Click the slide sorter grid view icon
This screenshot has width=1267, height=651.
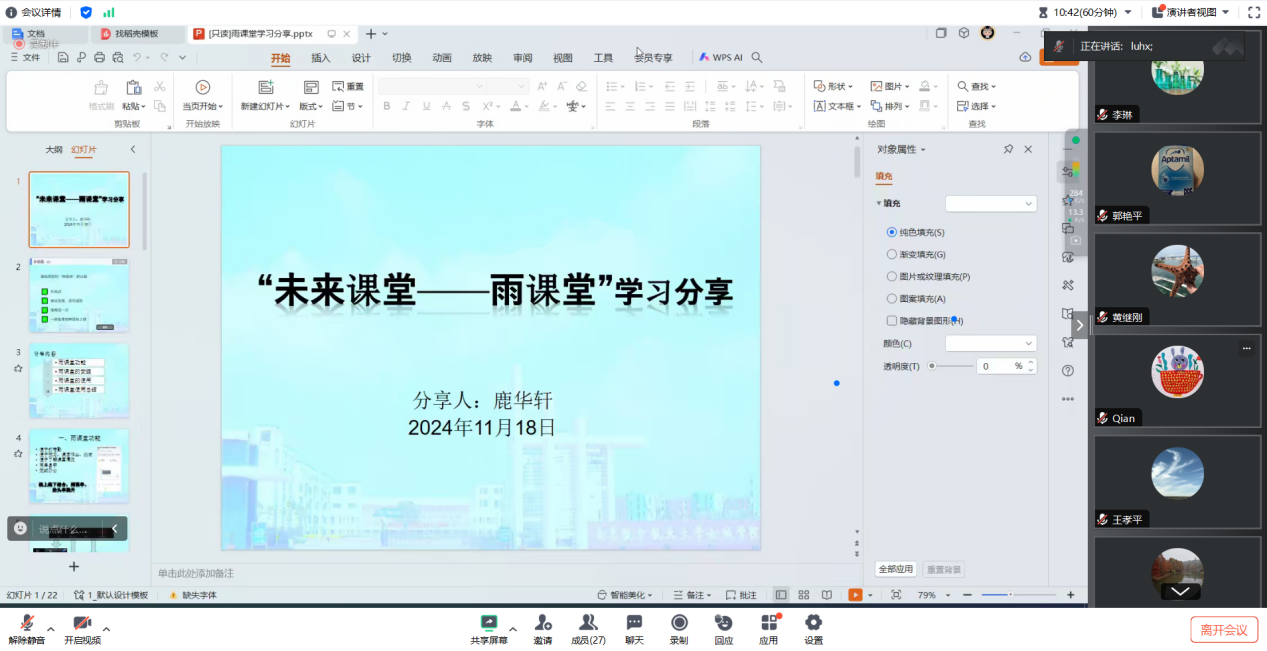(x=802, y=595)
